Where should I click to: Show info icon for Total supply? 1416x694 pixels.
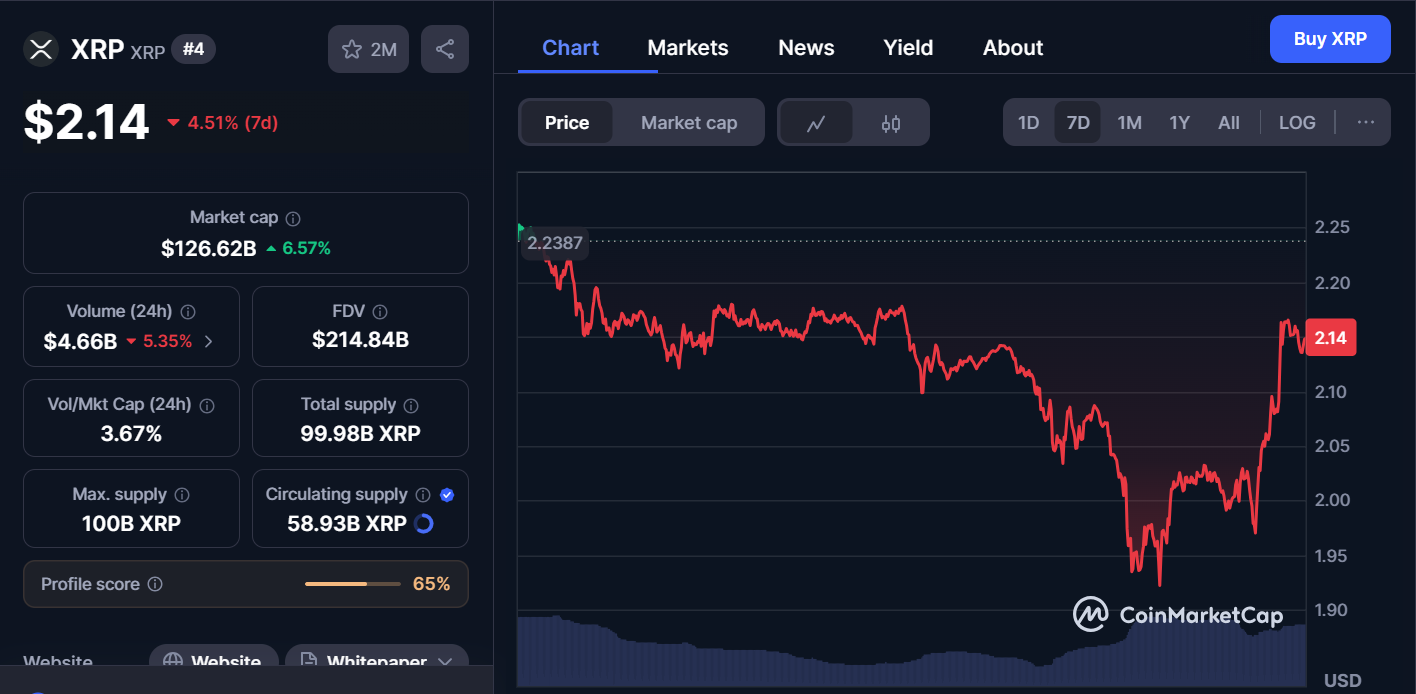411,406
